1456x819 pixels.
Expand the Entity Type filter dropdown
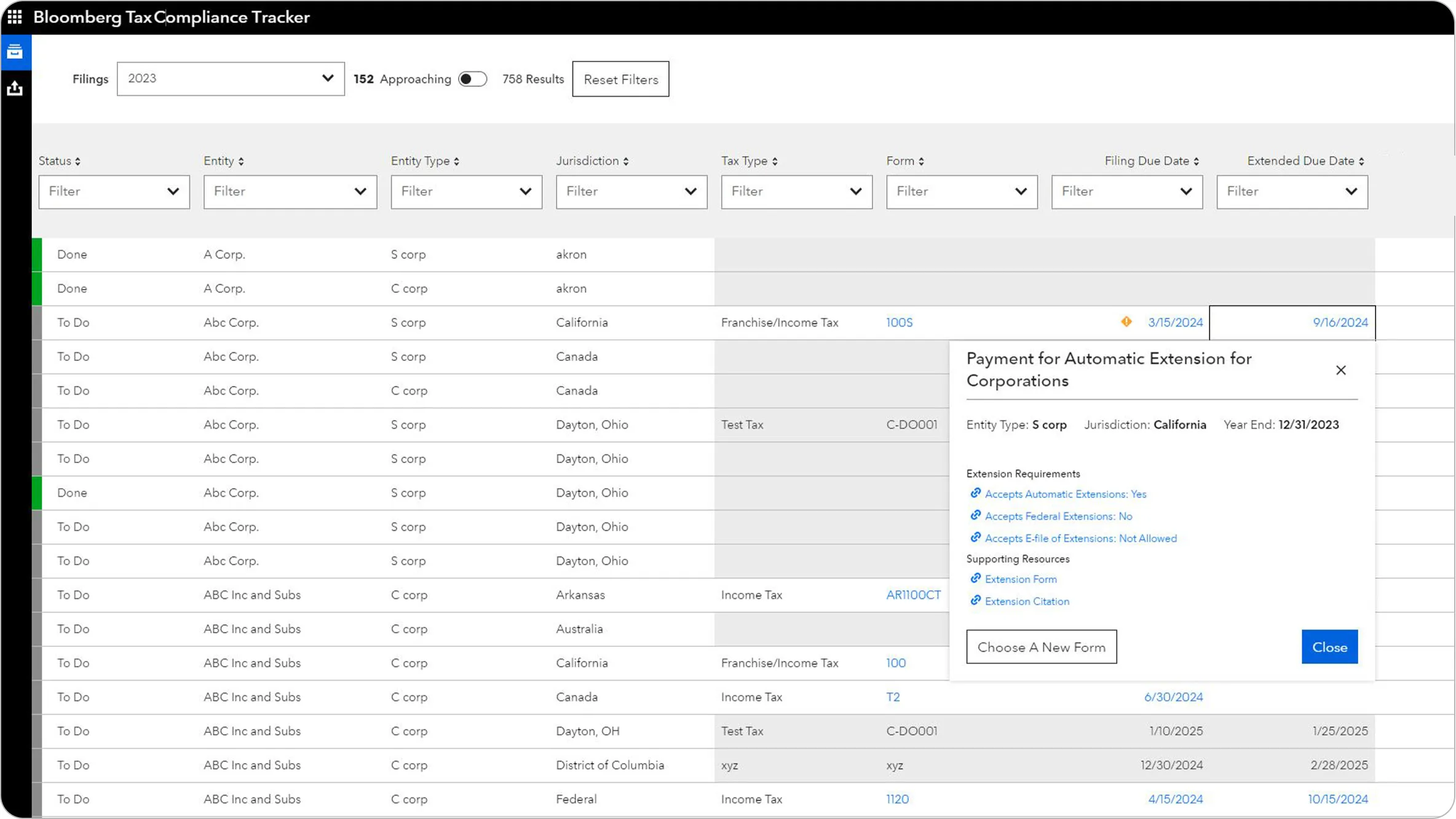(x=466, y=192)
